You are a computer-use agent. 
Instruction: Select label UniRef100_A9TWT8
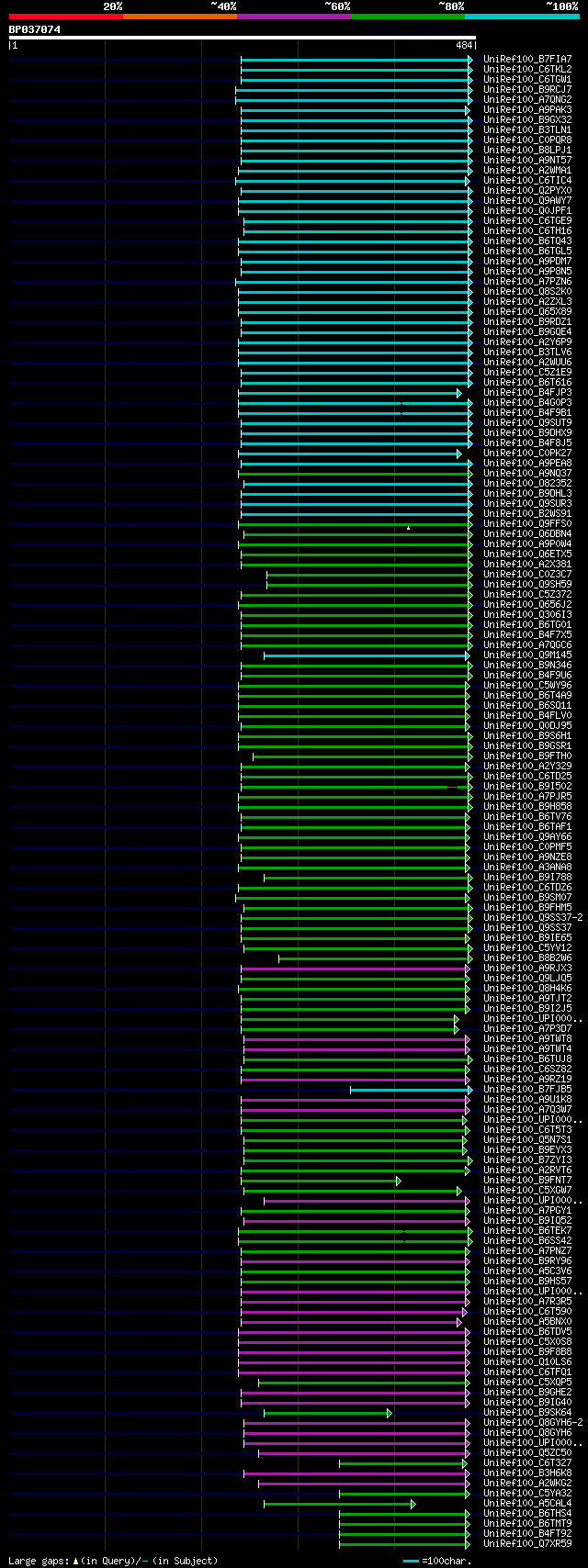point(527,1039)
